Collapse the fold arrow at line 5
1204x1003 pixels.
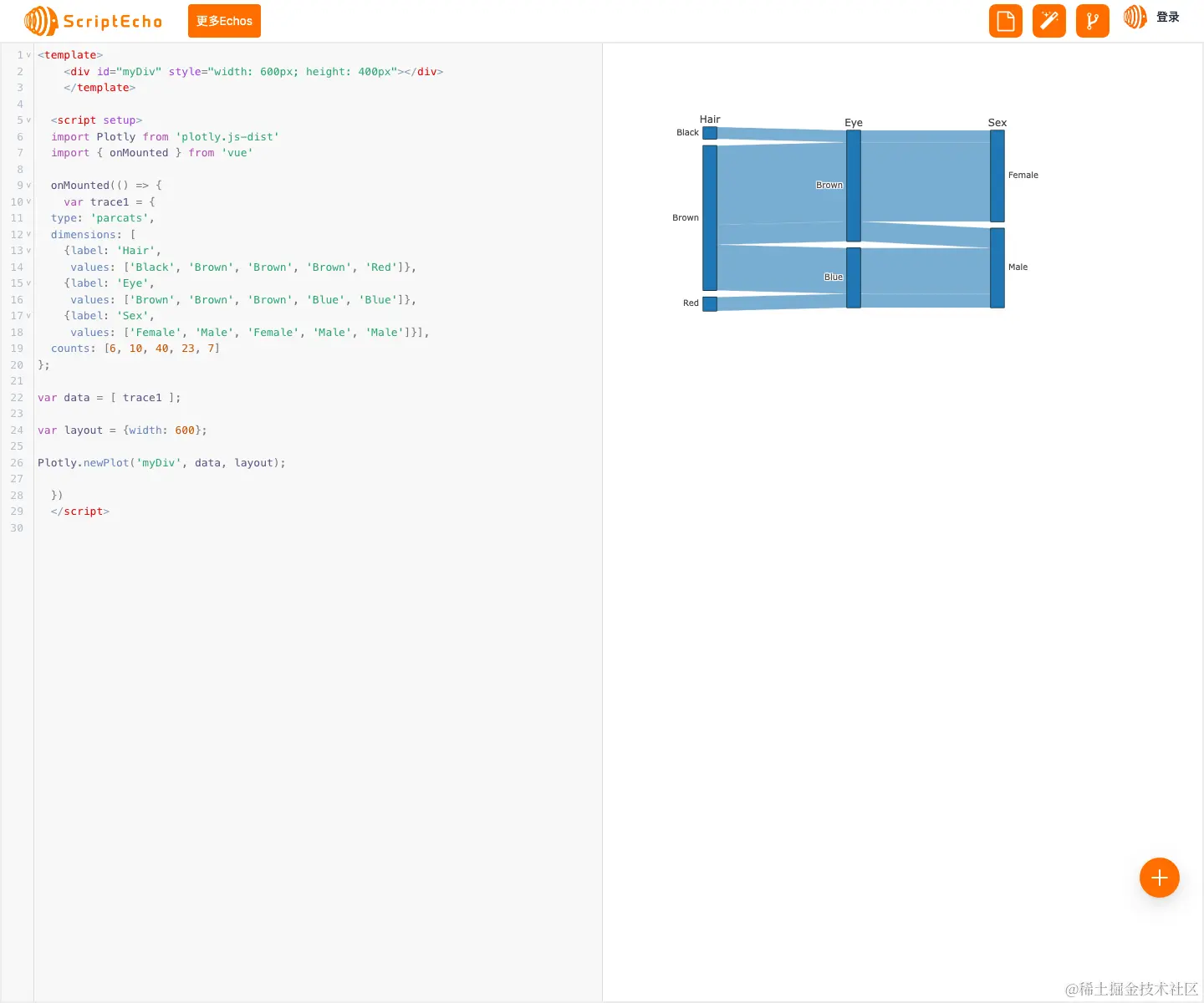[x=28, y=120]
